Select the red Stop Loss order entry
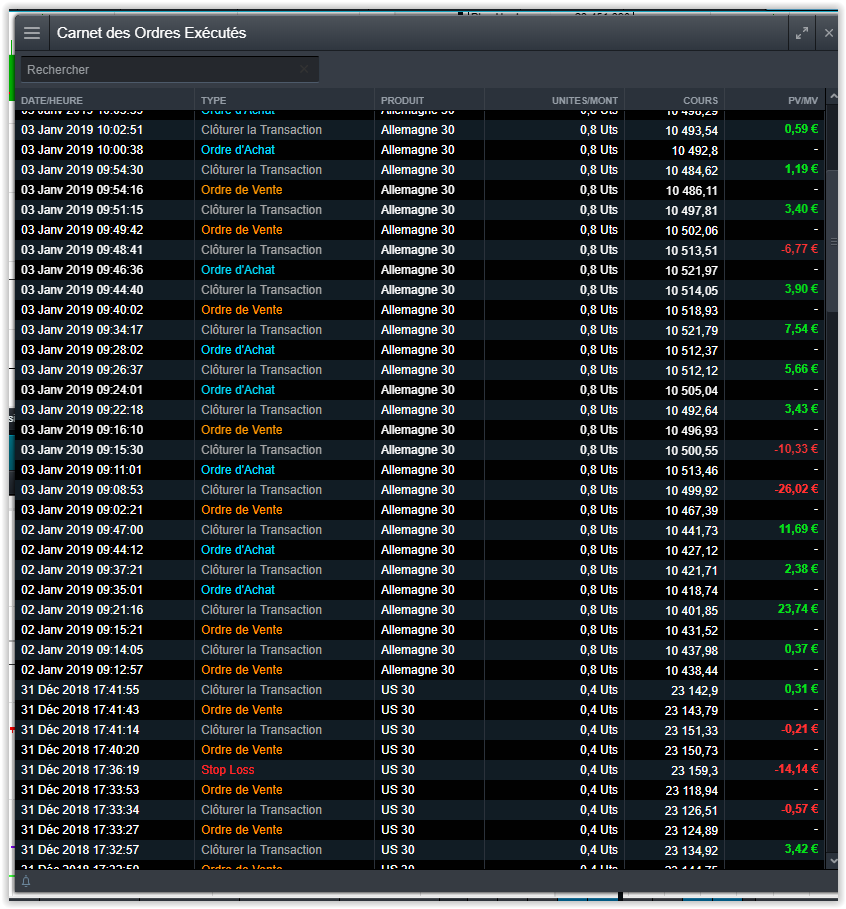846x909 pixels. [x=228, y=770]
